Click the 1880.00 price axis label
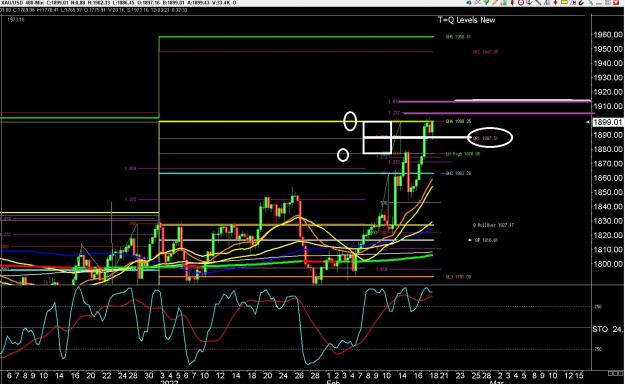This screenshot has width=625, height=384. [608, 150]
